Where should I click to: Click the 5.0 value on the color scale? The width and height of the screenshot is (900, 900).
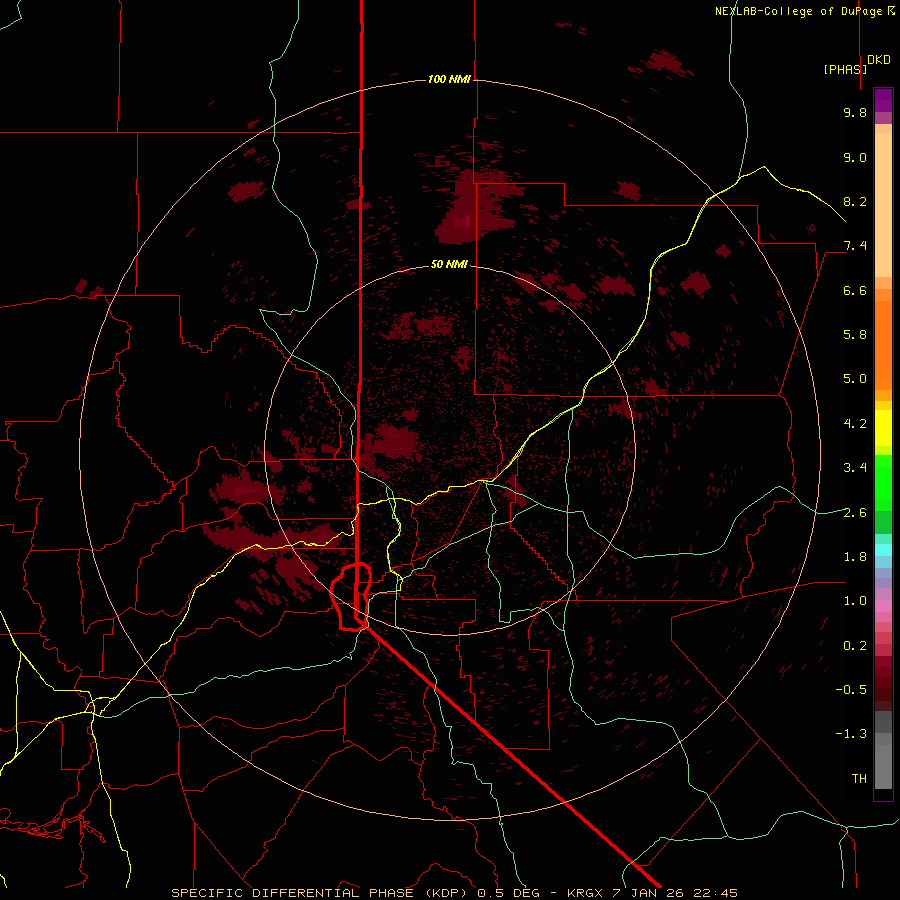(855, 379)
